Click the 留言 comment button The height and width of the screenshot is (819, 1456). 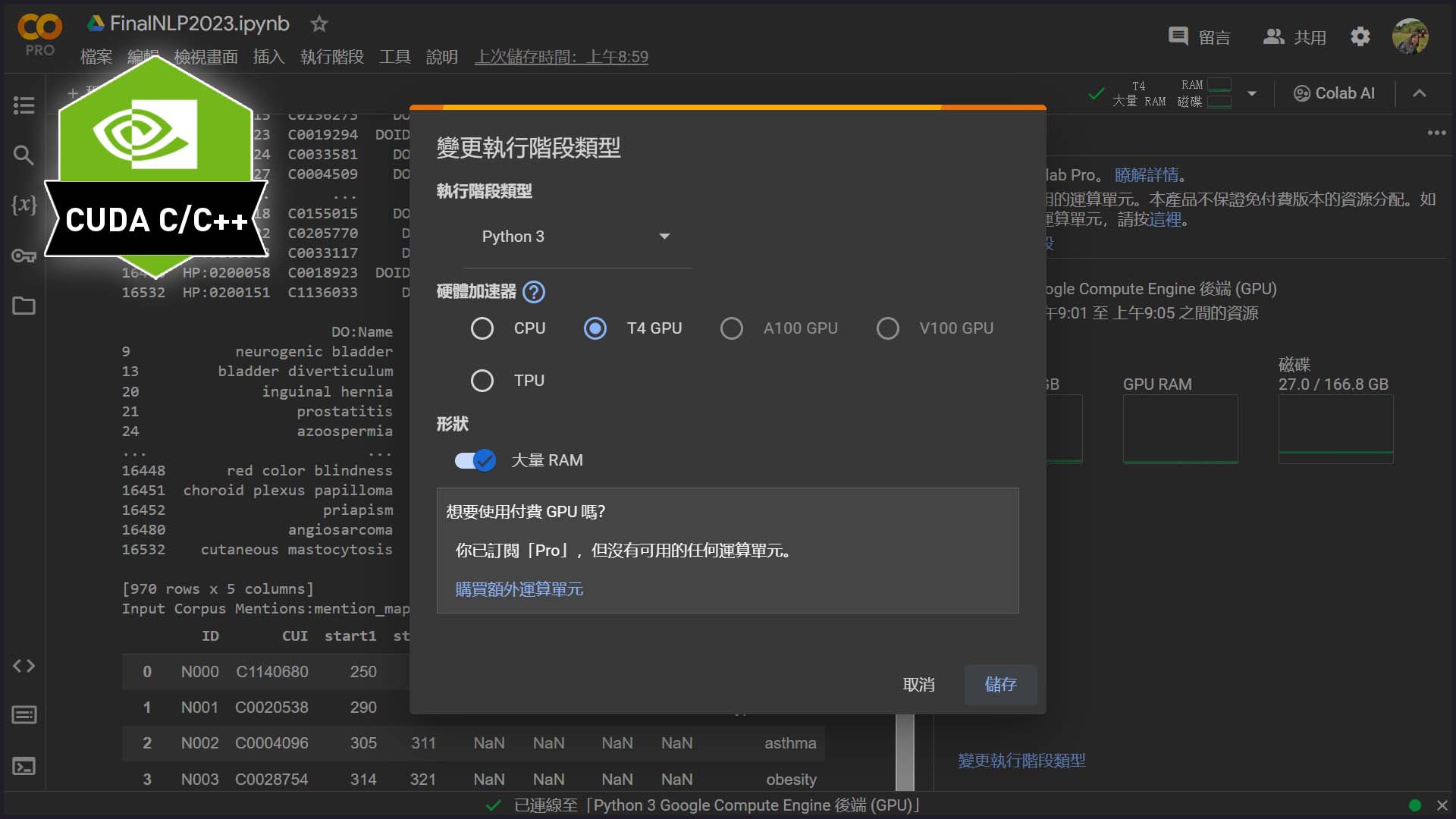point(1200,37)
